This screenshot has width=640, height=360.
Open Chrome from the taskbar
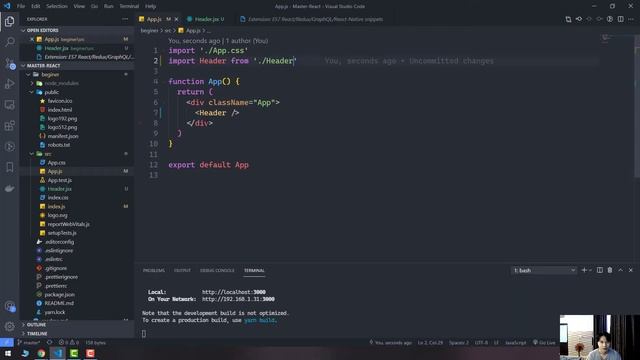click(x=41, y=353)
